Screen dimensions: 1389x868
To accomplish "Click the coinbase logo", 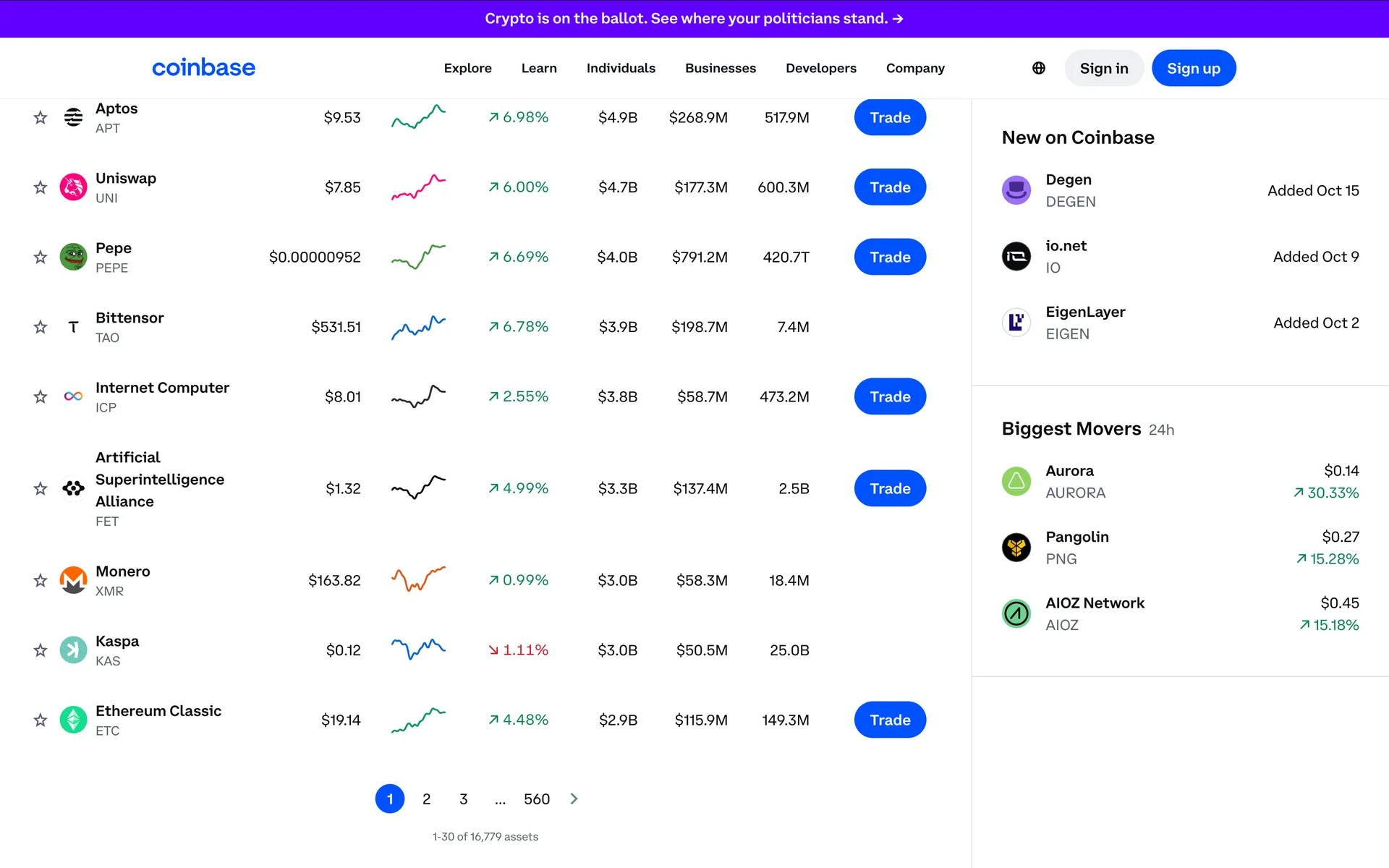I will click(203, 68).
